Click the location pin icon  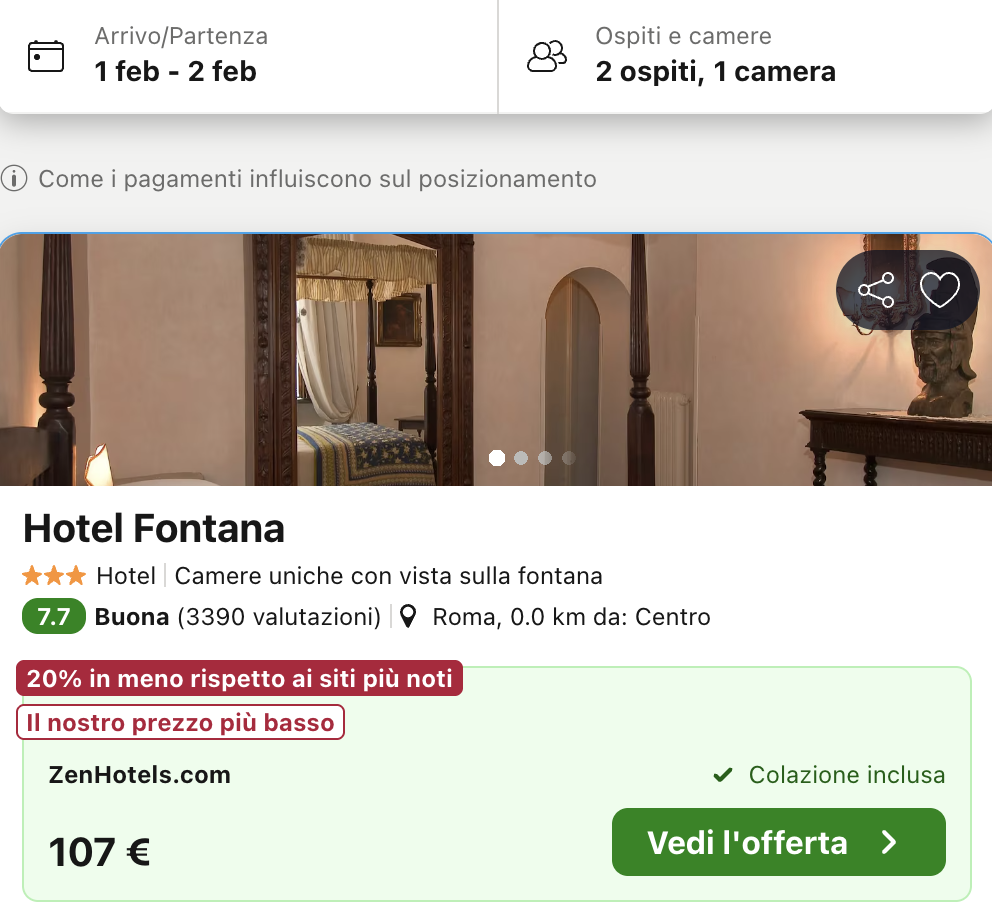tap(408, 617)
